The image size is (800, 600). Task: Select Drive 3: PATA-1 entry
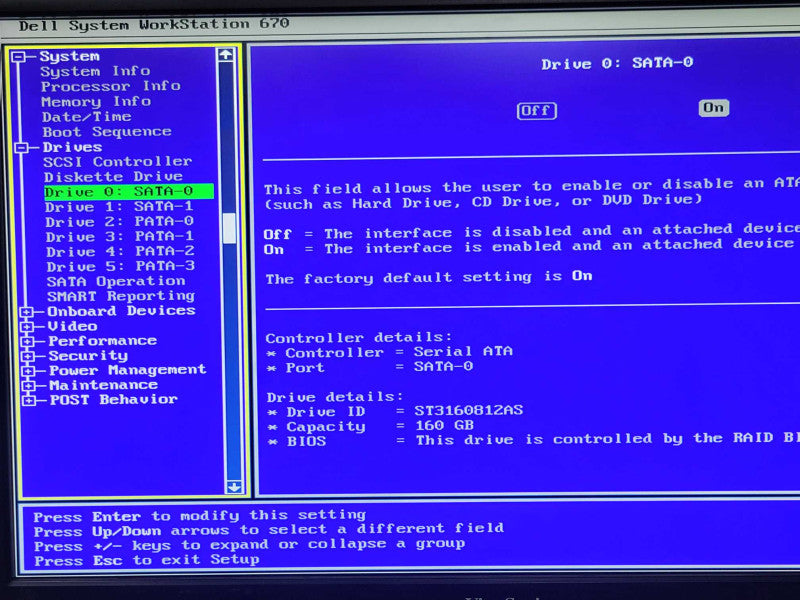coord(120,236)
